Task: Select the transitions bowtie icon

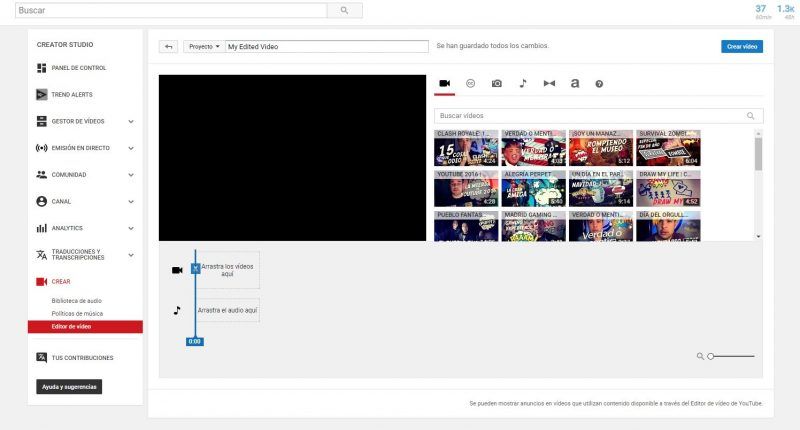Action: (548, 84)
